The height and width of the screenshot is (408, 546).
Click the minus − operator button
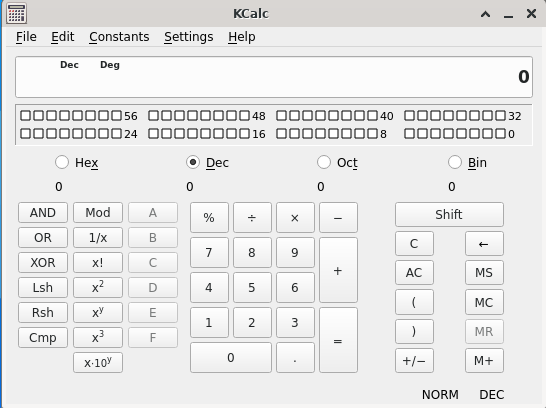(x=338, y=218)
